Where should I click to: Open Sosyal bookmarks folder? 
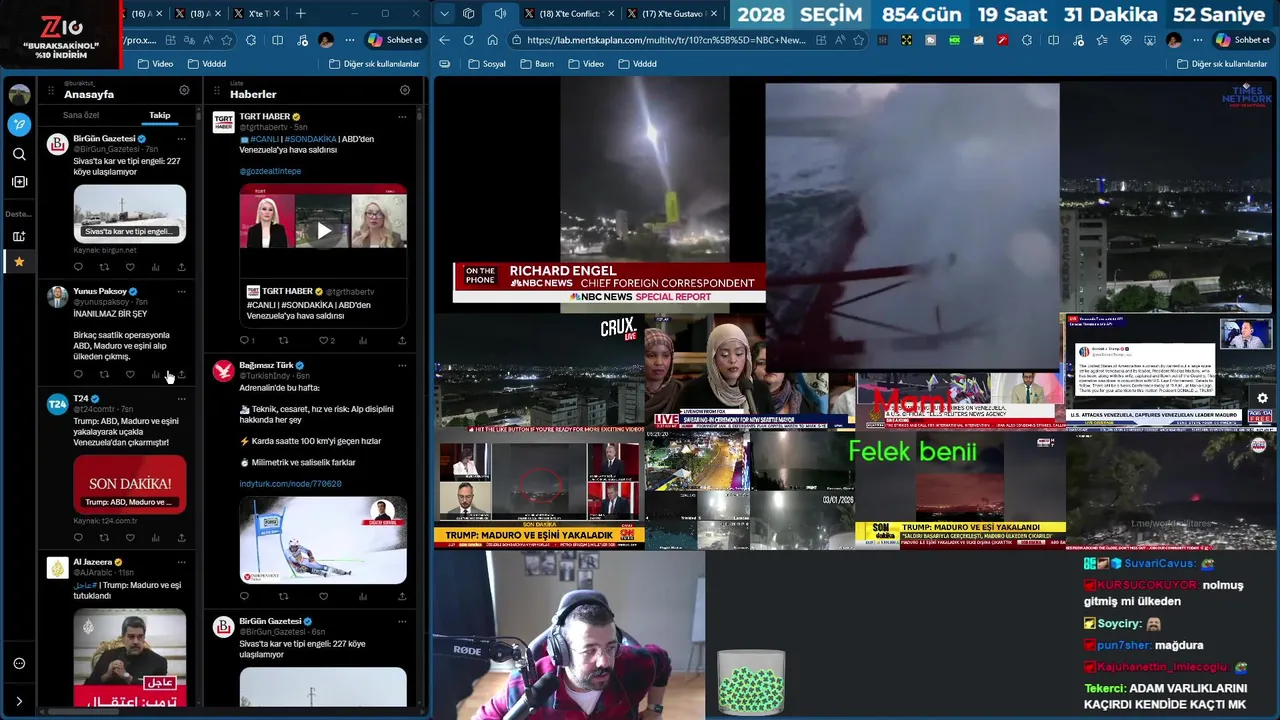(486, 63)
